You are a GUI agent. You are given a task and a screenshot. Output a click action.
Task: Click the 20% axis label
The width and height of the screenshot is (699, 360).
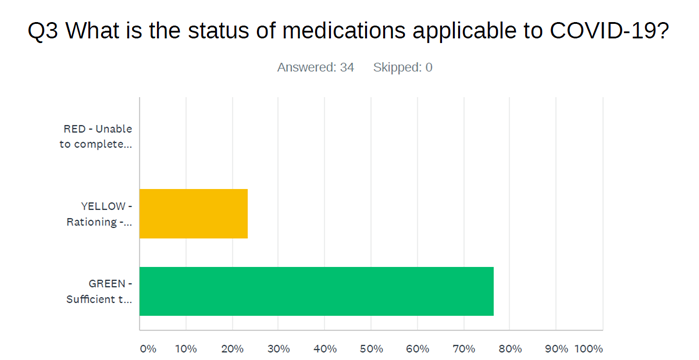232,348
